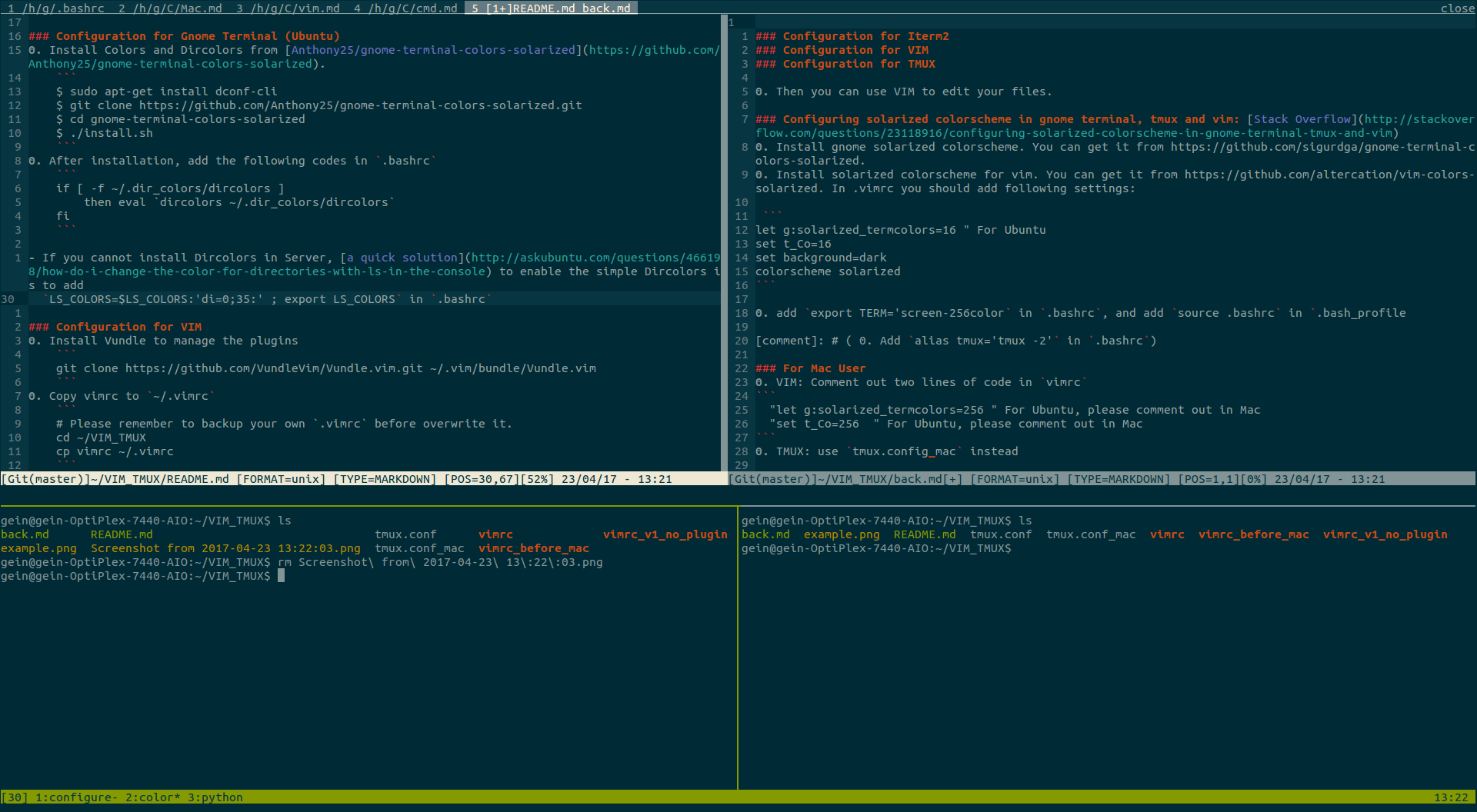The height and width of the screenshot is (812, 1477).
Task: Click line 'sudo apt-get install dconf-cli'
Action: 167,92
